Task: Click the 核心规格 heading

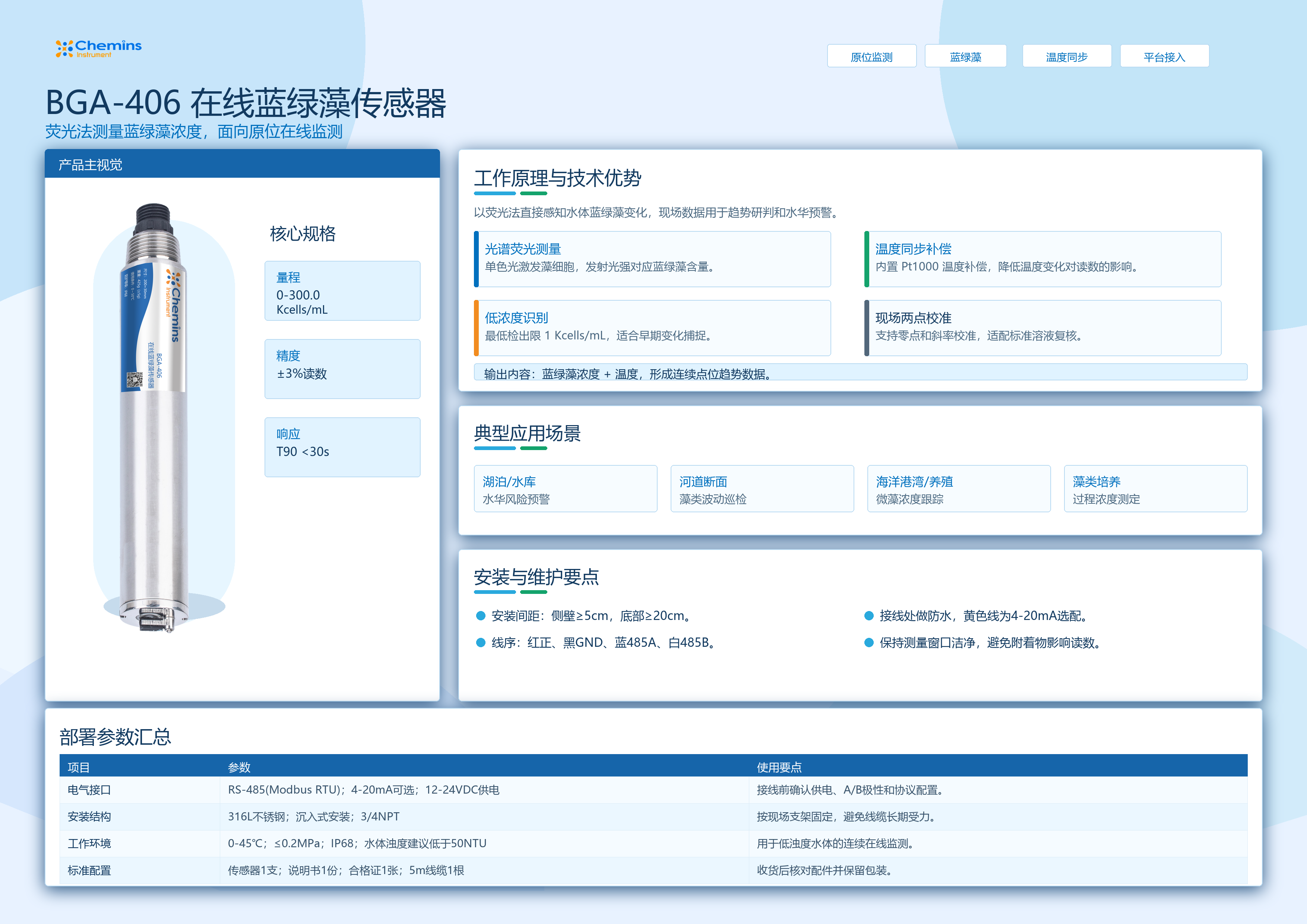Action: tap(302, 233)
